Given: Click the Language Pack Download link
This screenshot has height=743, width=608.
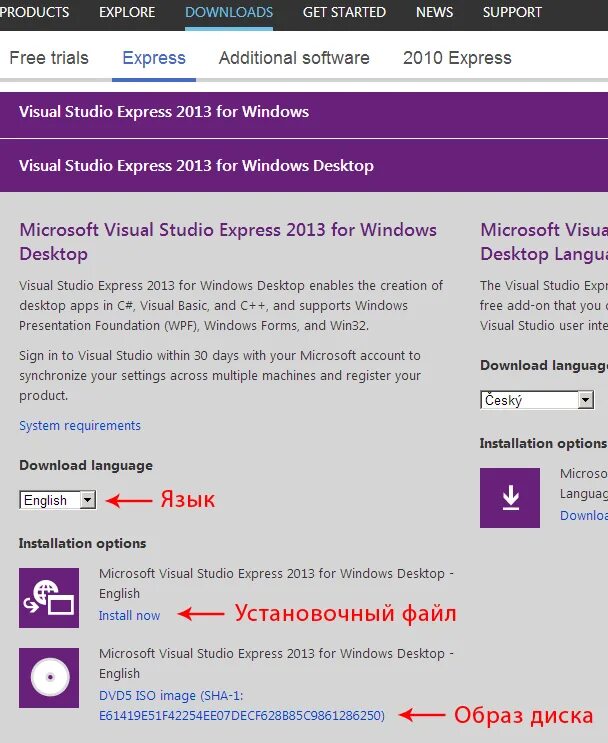Looking at the screenshot, I should click(x=584, y=516).
